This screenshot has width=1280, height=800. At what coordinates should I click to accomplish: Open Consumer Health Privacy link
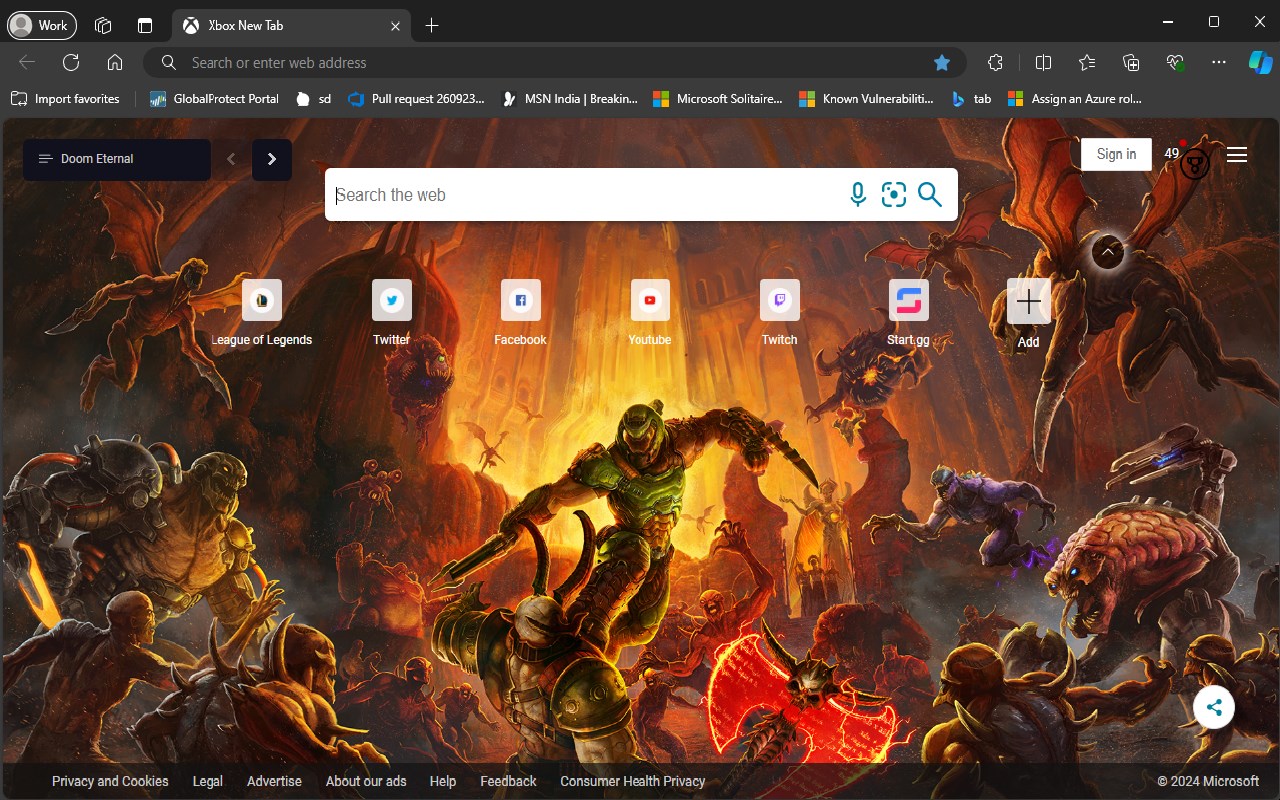633,781
